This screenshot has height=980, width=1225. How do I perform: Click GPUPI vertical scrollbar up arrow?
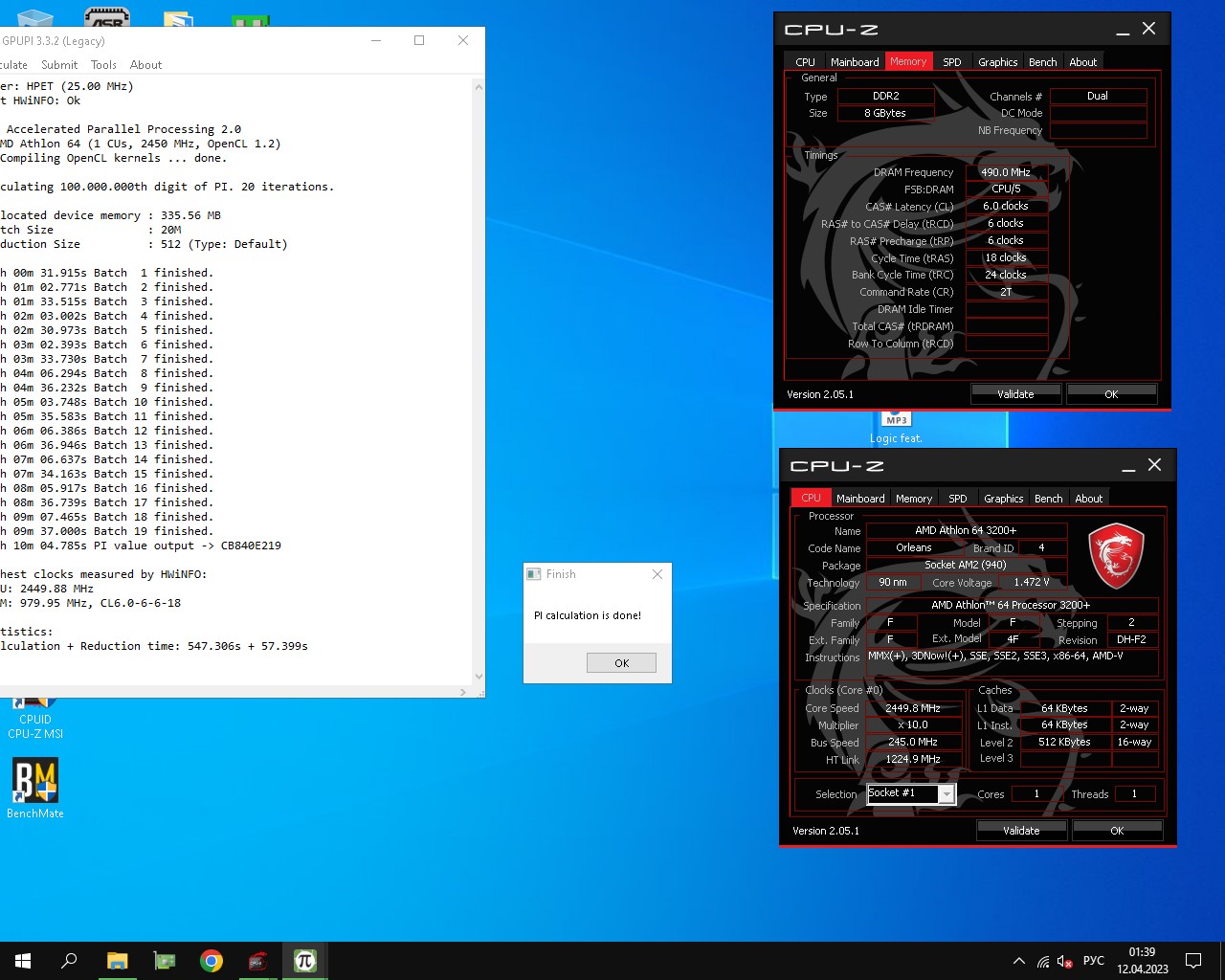coord(479,86)
